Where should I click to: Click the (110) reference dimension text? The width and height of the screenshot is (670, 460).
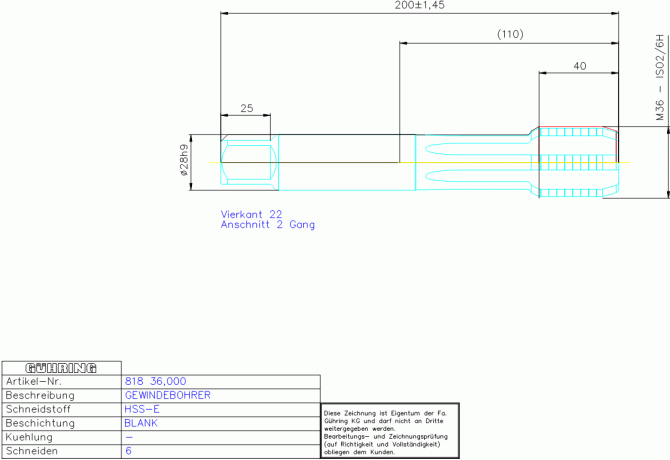[x=510, y=34]
